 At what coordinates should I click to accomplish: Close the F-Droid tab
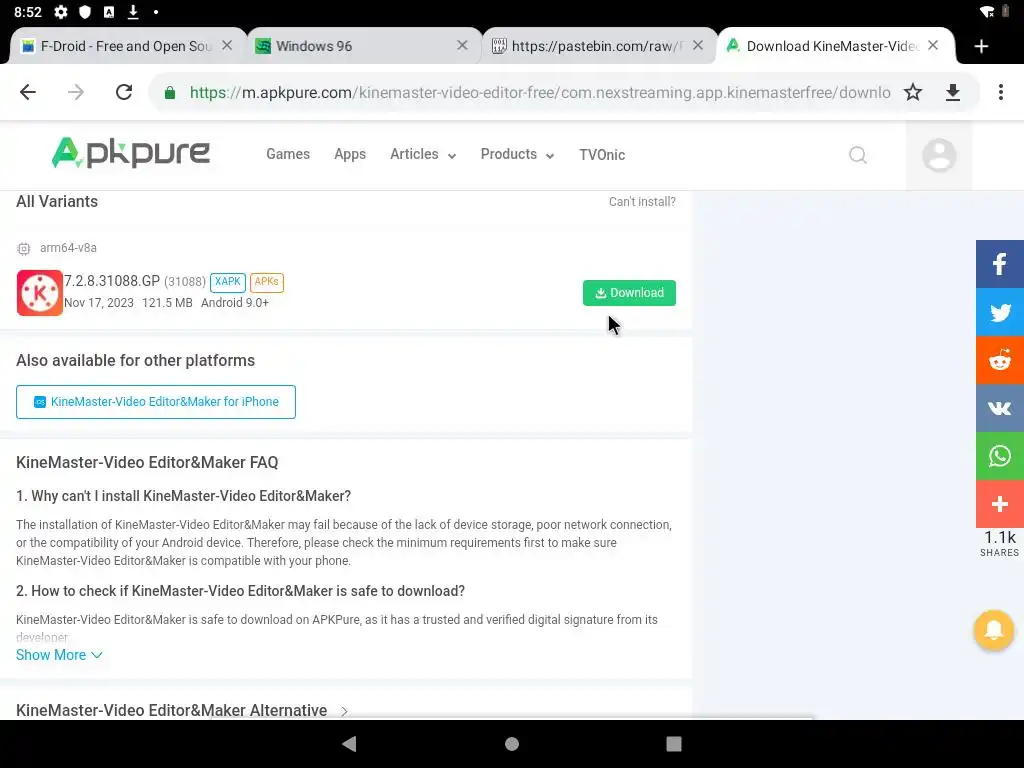pos(227,45)
